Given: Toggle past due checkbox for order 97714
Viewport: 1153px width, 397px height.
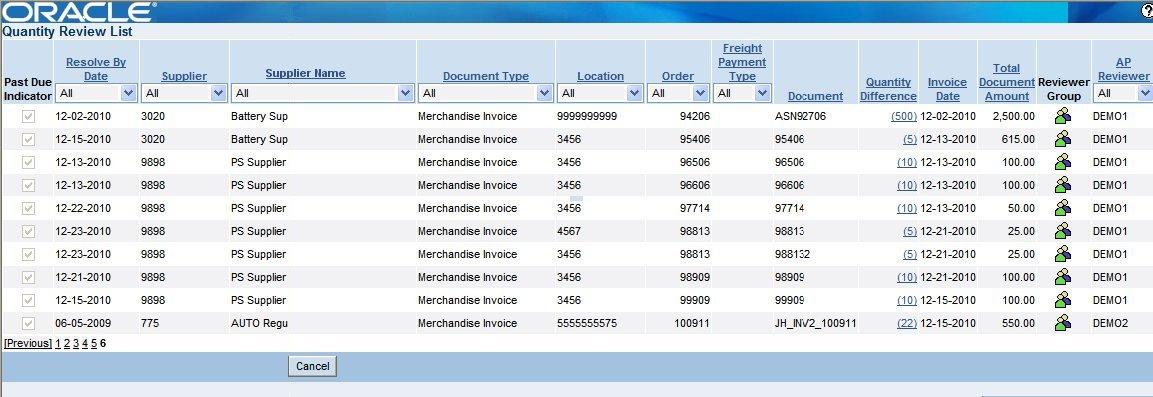Looking at the screenshot, I should coord(28,208).
